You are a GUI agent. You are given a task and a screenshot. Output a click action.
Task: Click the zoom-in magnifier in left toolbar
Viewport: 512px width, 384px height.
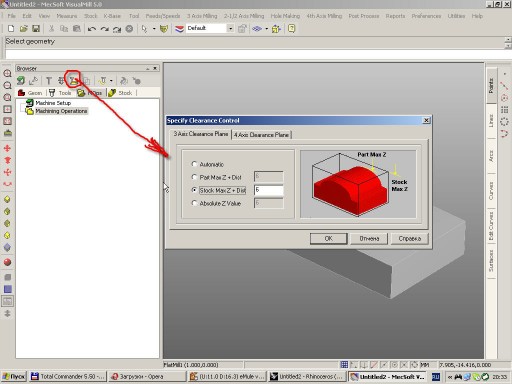point(7,73)
